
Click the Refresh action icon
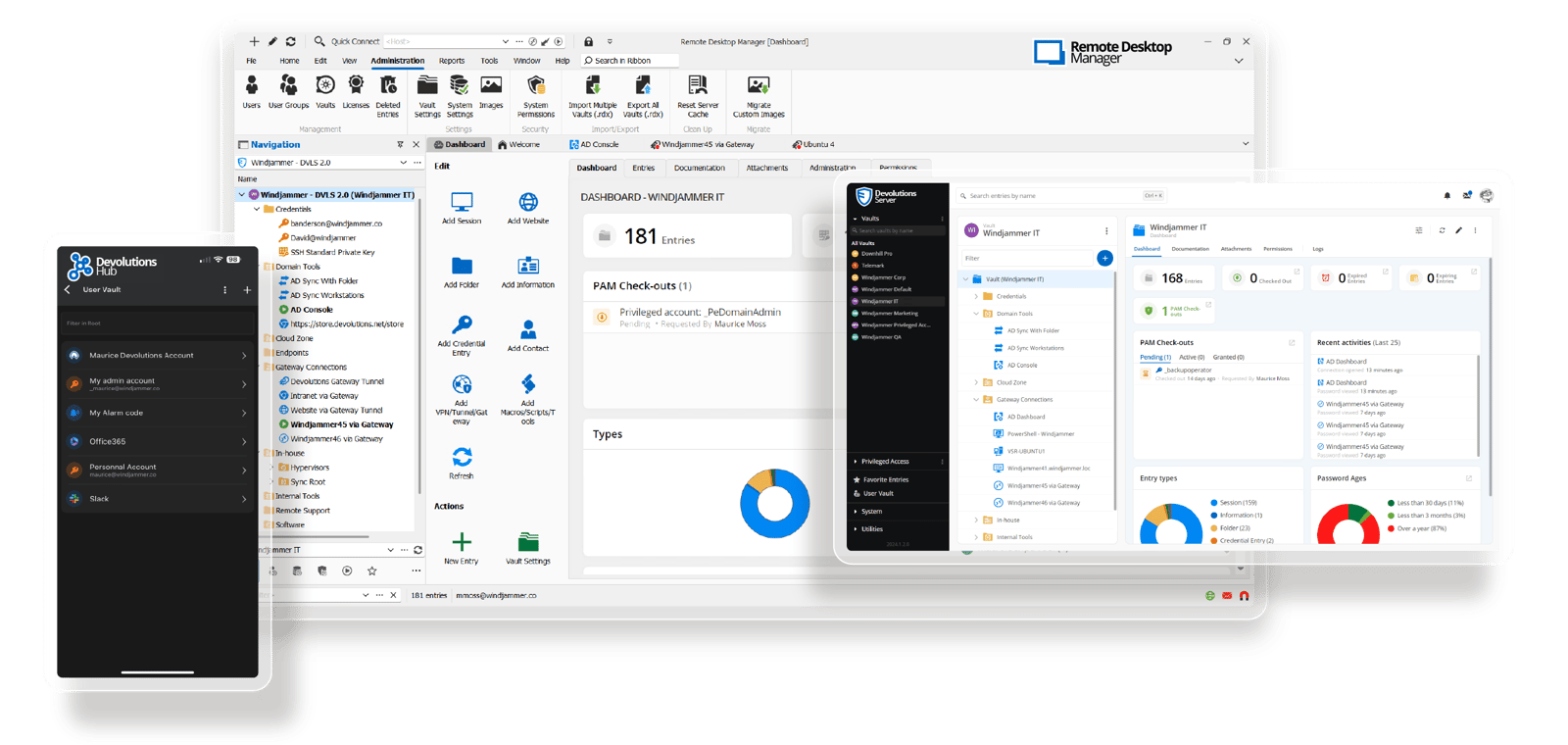(x=462, y=457)
